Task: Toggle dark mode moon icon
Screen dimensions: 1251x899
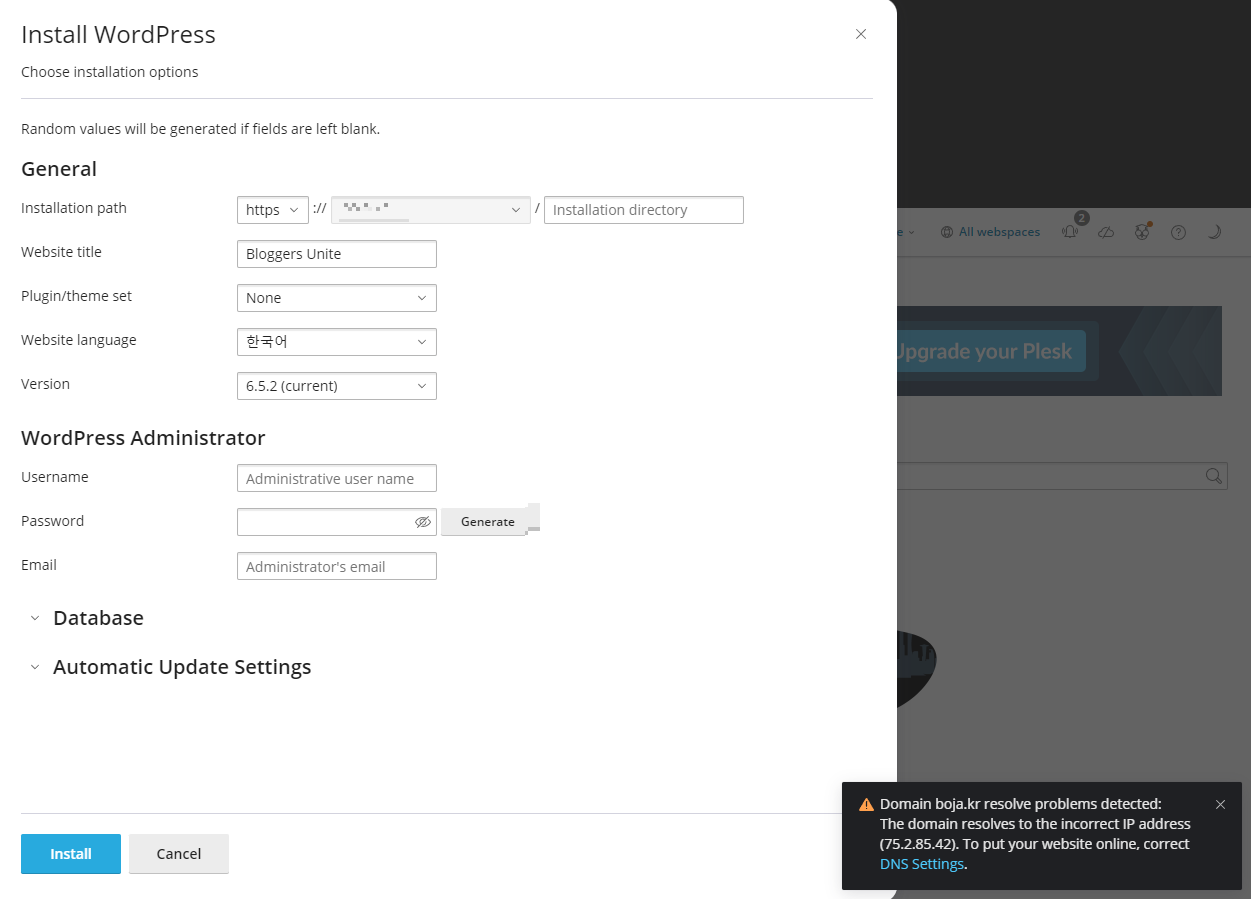Action: coord(1213,232)
